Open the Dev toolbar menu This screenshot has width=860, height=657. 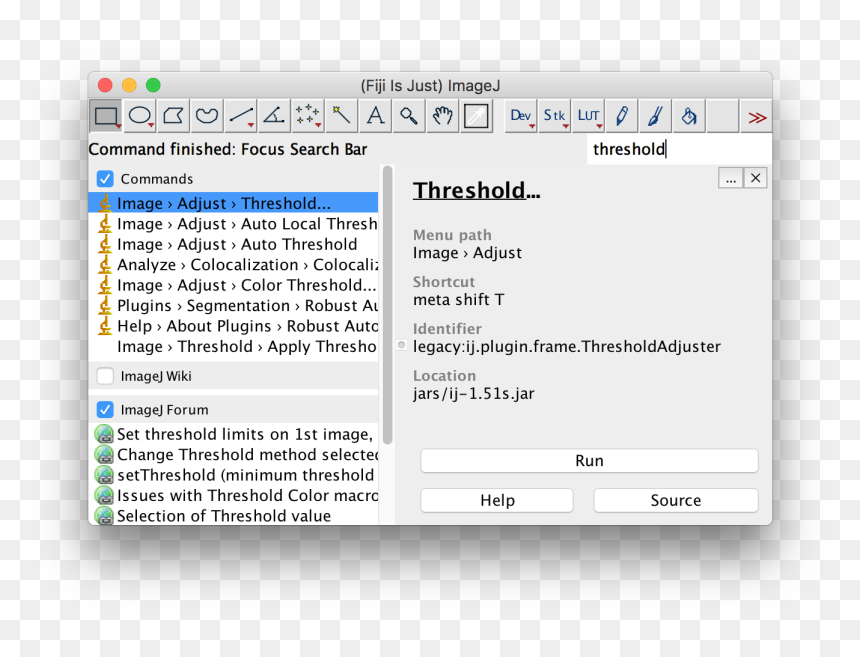click(520, 116)
